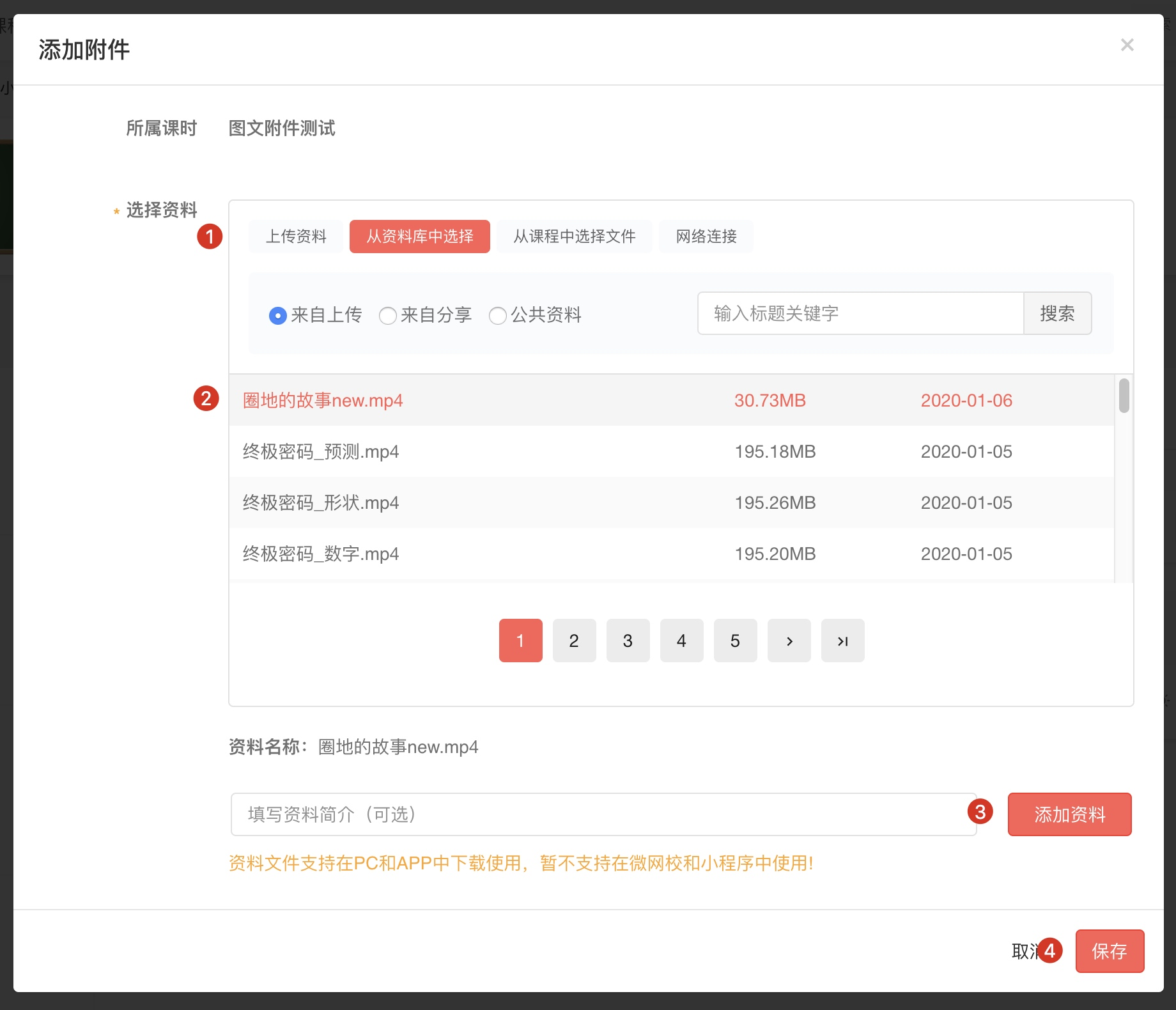Select the 从资料库中选择 tab

tap(420, 237)
